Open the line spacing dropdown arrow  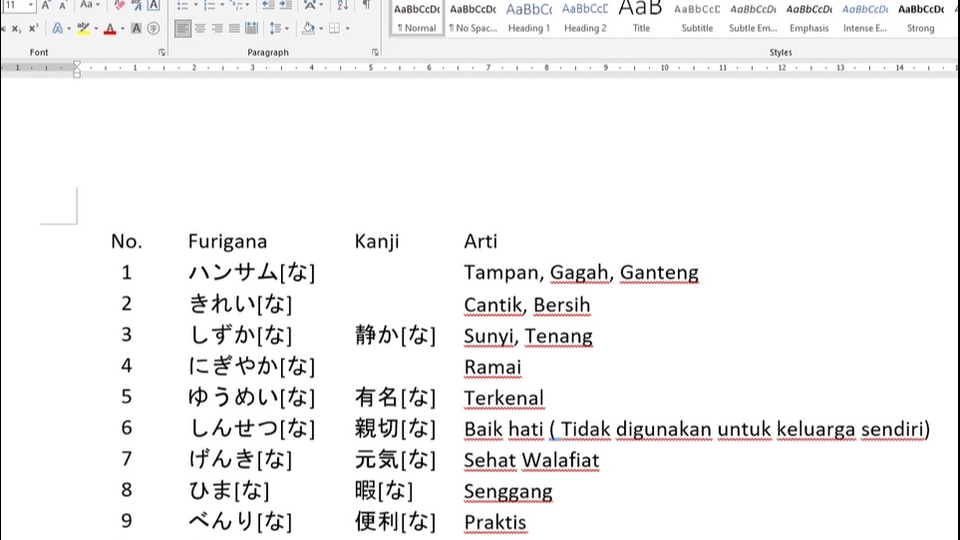[287, 29]
